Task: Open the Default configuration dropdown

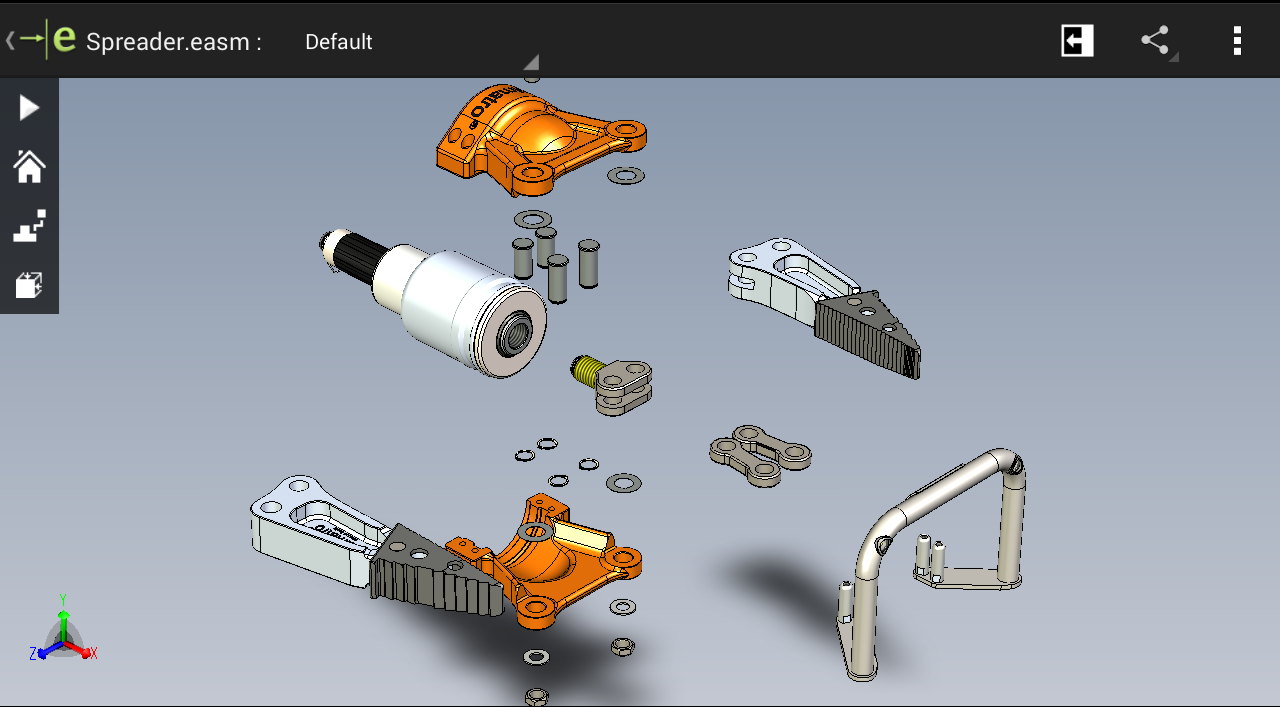Action: click(x=338, y=42)
